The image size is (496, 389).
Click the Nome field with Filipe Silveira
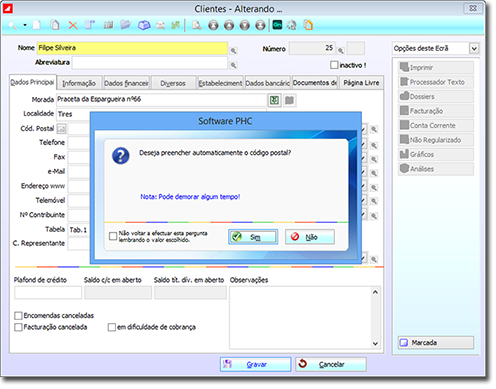coord(132,48)
